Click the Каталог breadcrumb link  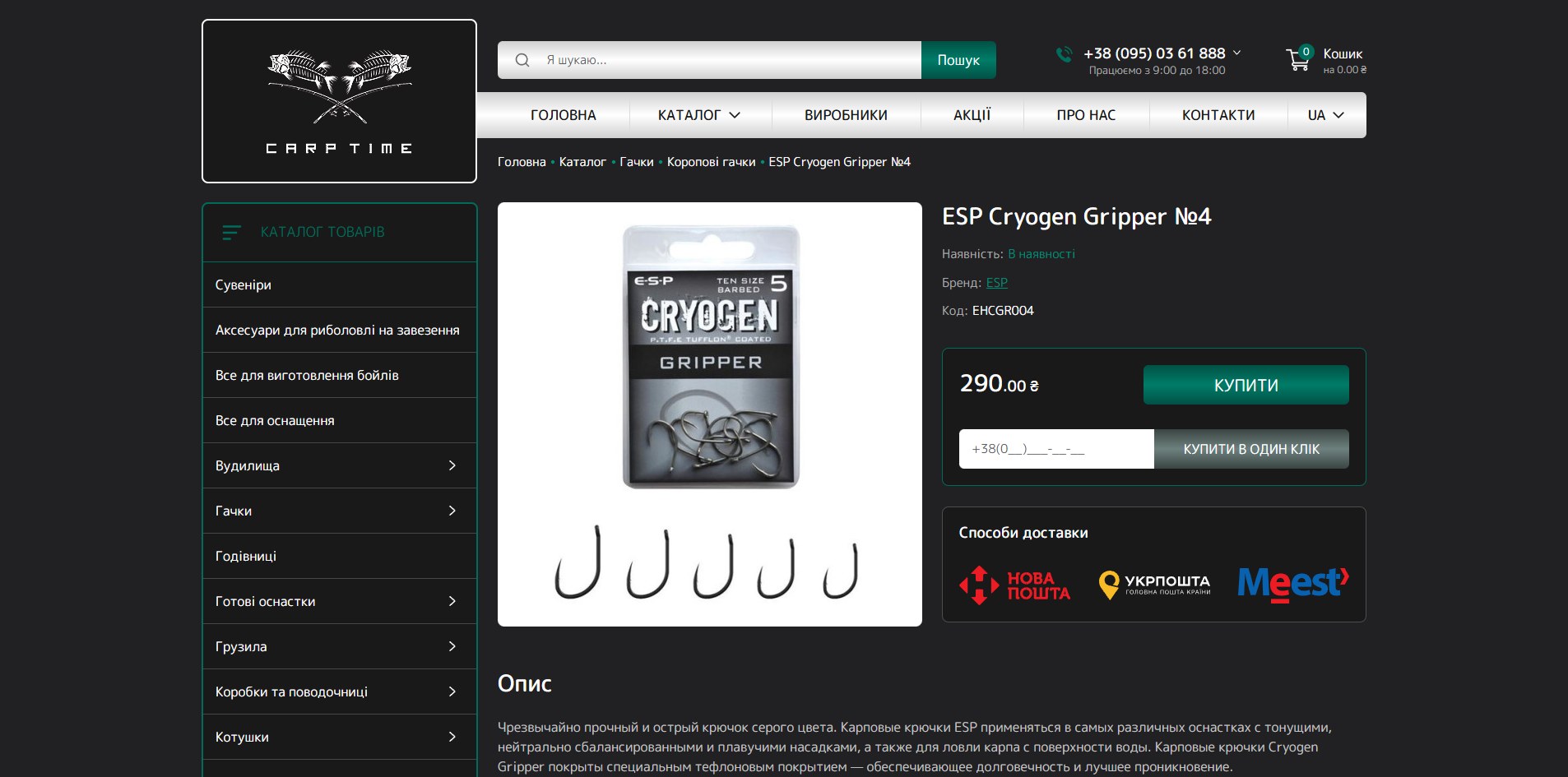point(582,162)
